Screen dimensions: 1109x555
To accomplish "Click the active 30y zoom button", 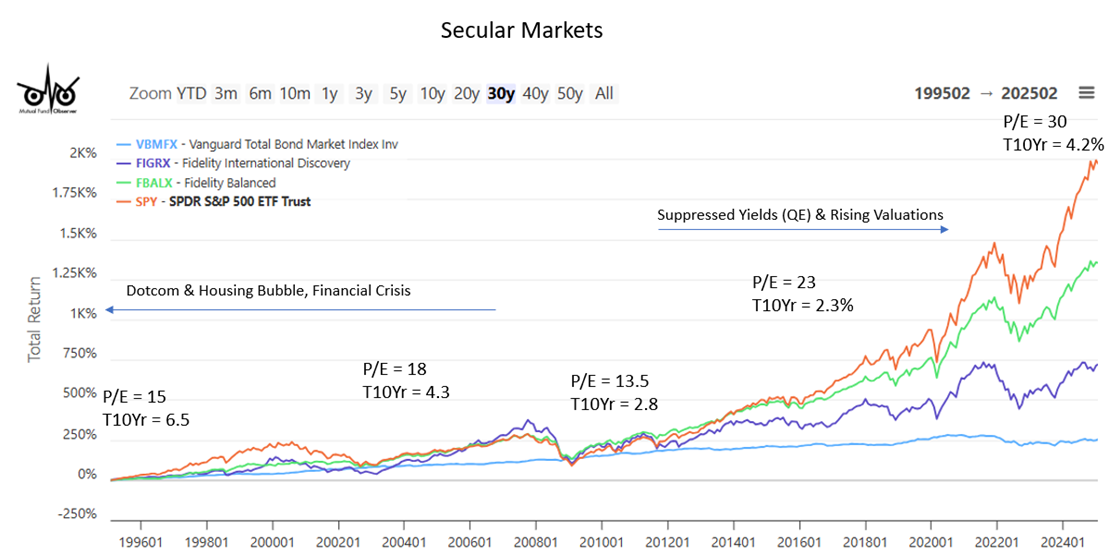I will (501, 94).
